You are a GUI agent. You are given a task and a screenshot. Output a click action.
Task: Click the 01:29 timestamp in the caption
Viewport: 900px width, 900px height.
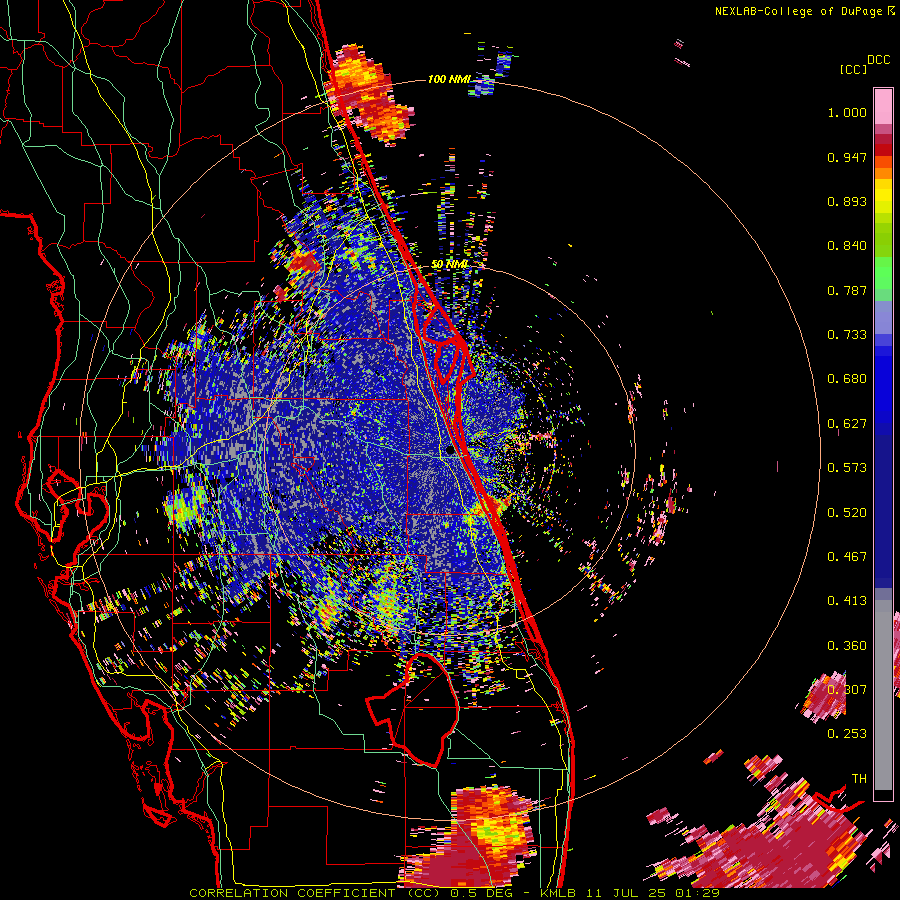click(x=698, y=893)
